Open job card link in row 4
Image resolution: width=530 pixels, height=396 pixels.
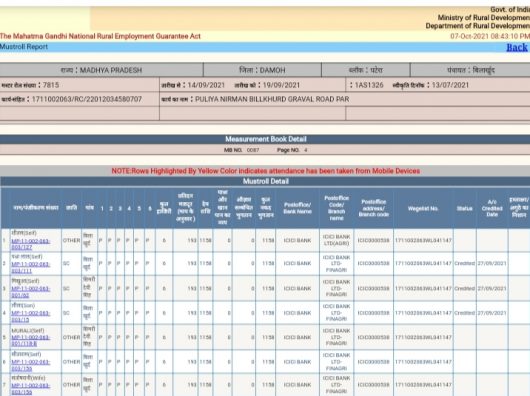pyautogui.click(x=31, y=316)
